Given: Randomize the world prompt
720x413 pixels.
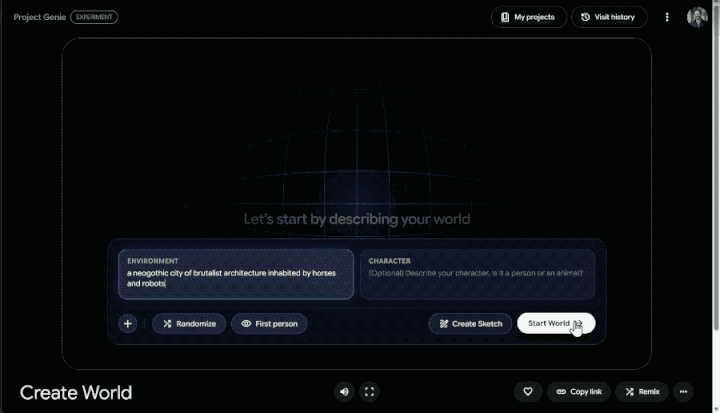Looking at the screenshot, I should coord(189,323).
